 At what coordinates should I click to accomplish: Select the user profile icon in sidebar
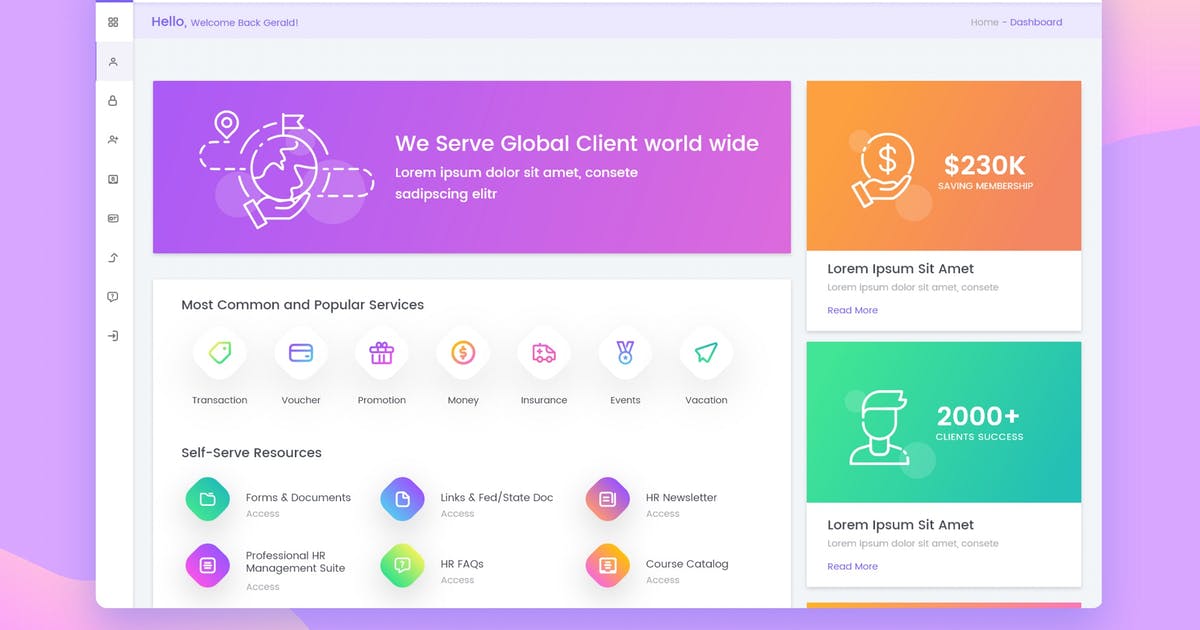tap(113, 61)
